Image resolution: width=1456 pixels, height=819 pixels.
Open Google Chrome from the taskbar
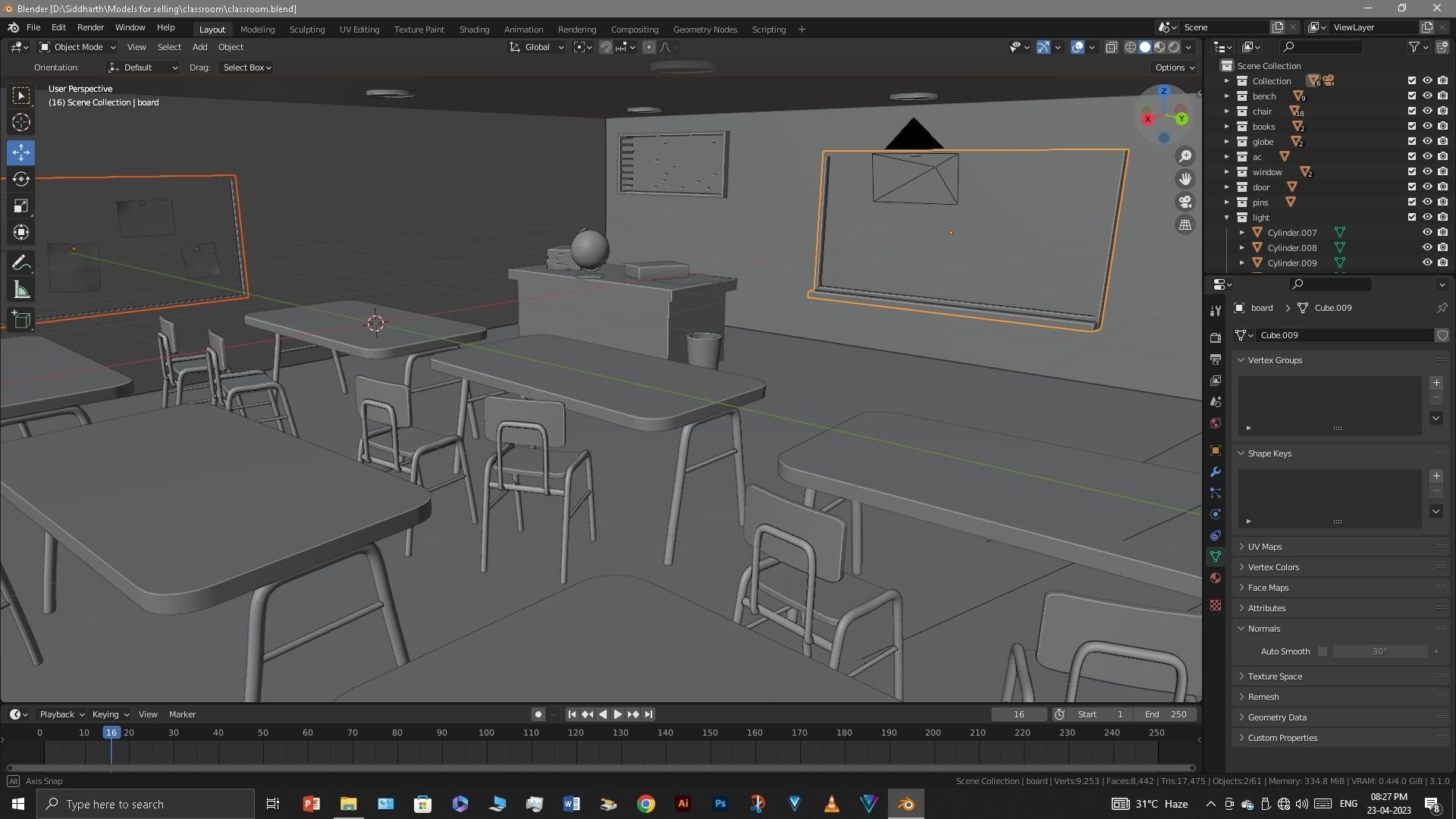[646, 804]
